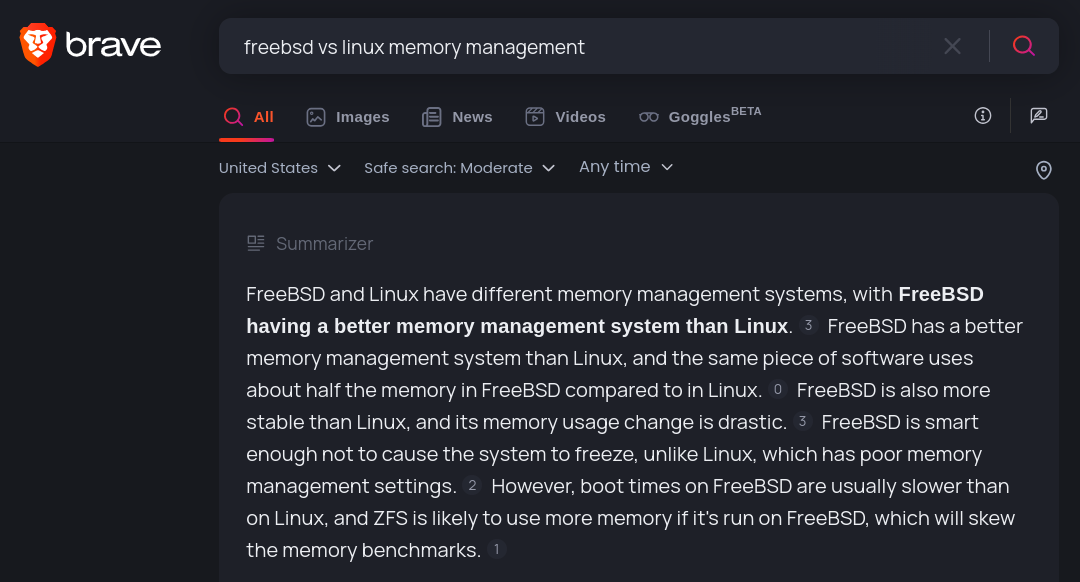Switch to the Images tab
The height and width of the screenshot is (582, 1080).
click(x=348, y=117)
